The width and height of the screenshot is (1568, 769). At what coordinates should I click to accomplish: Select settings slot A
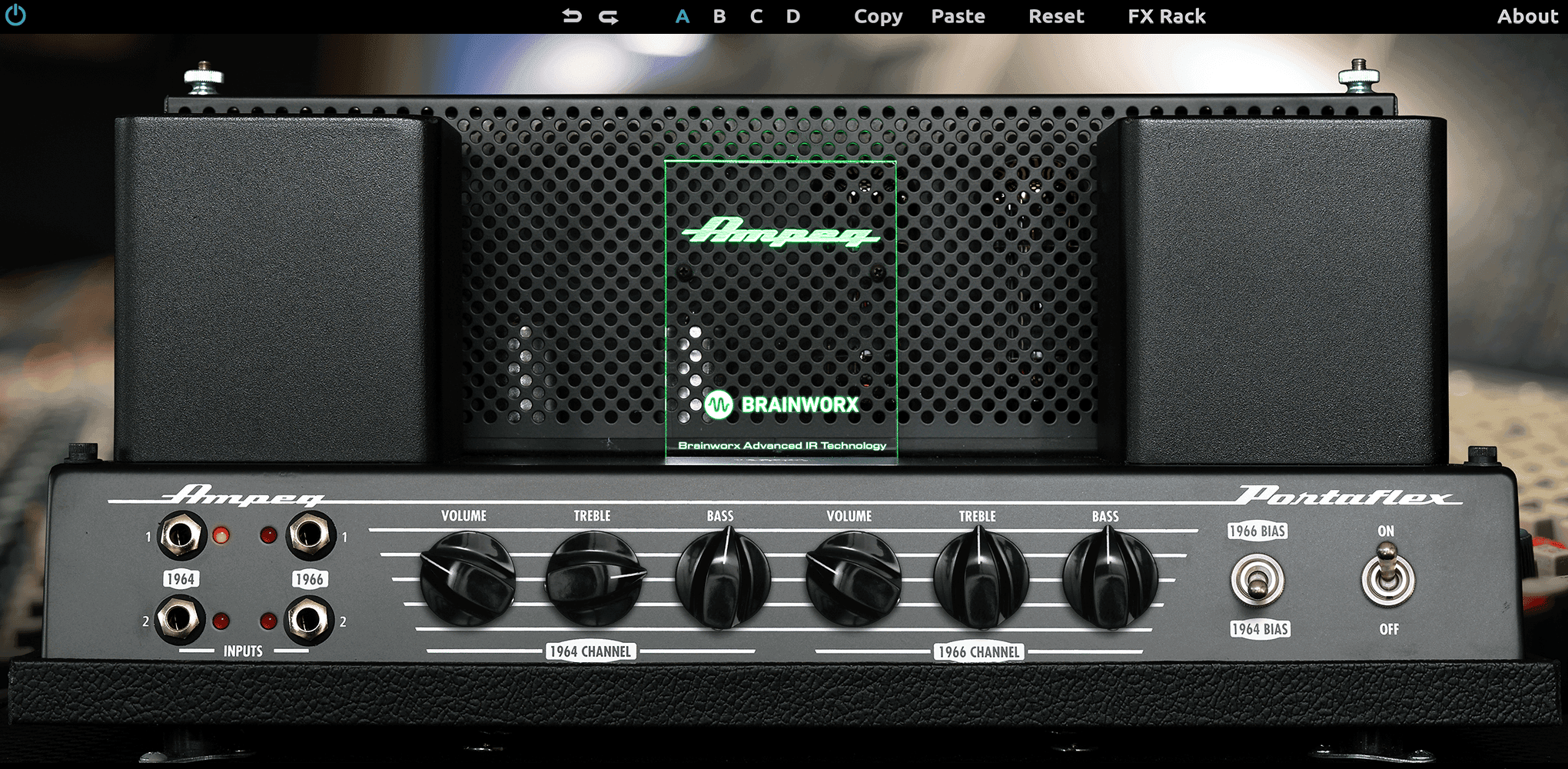[682, 16]
